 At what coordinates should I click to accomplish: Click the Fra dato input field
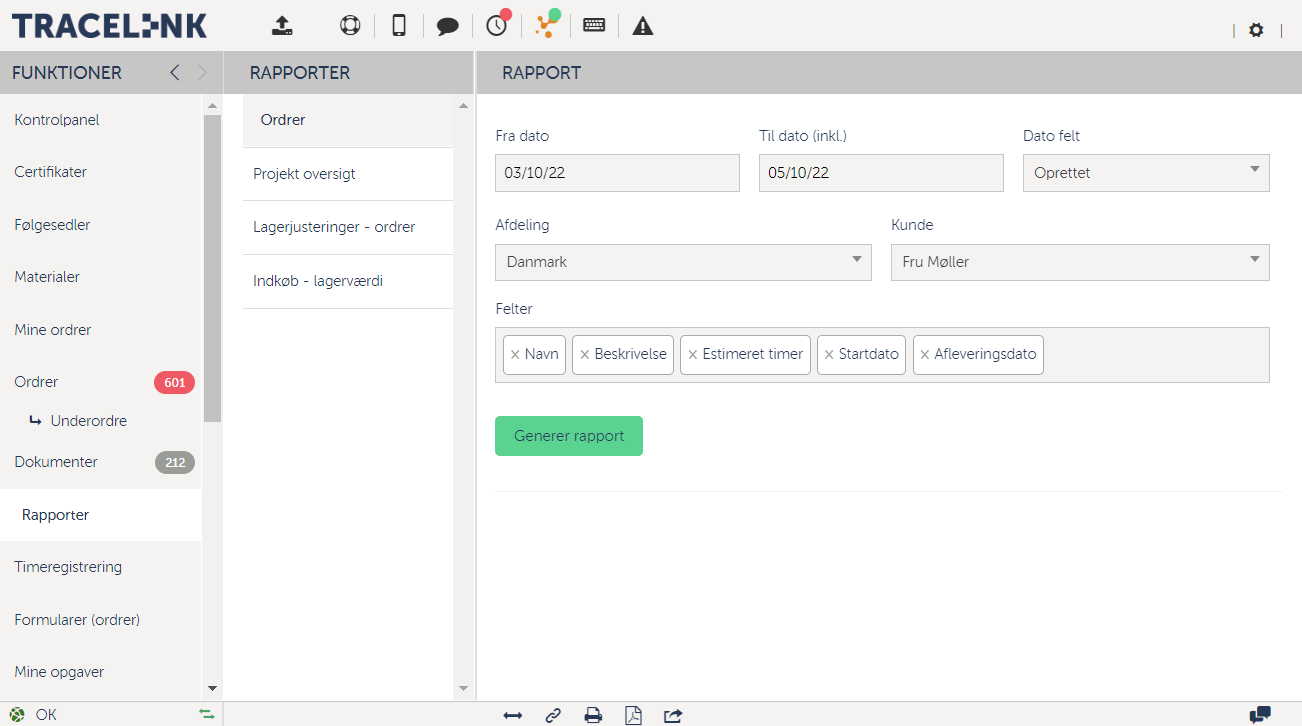point(617,173)
